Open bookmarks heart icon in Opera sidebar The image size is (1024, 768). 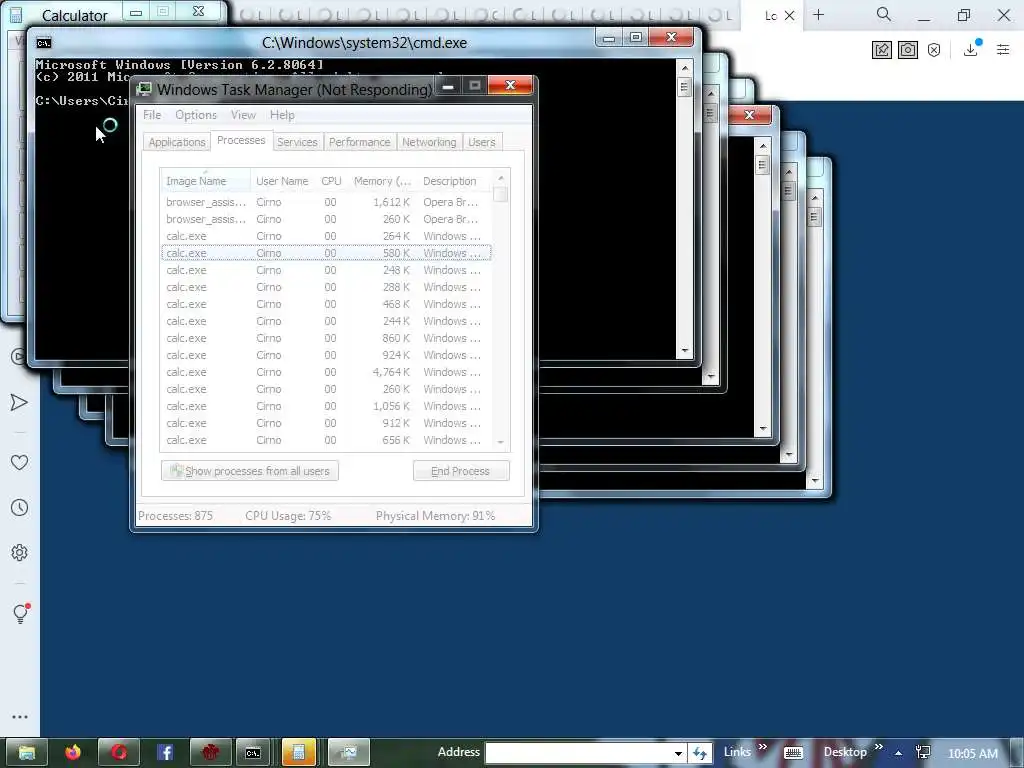[x=20, y=462]
